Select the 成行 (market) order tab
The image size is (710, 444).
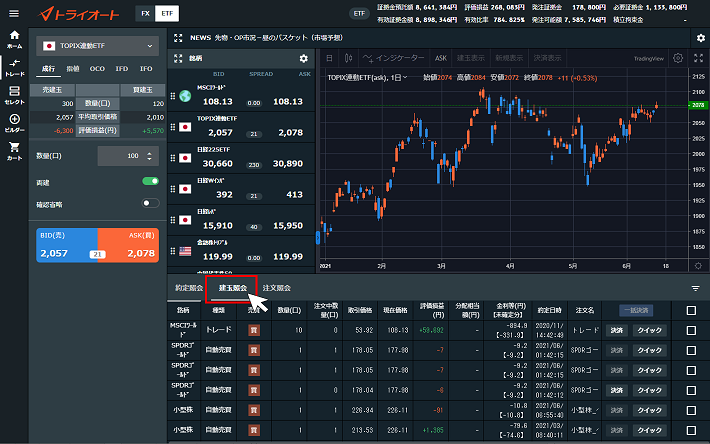48,69
